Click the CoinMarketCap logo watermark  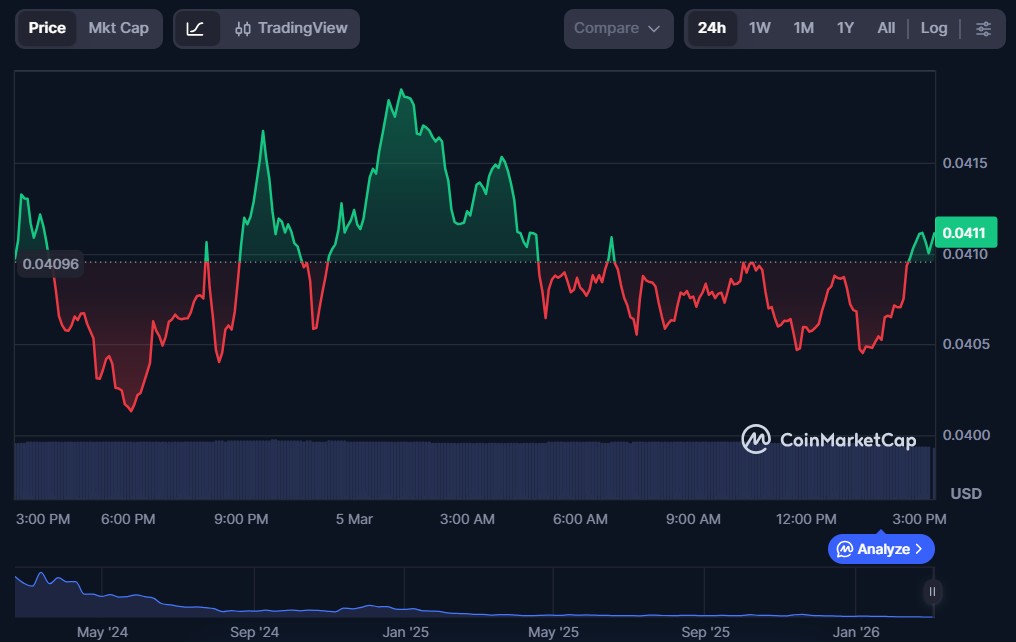(x=828, y=439)
